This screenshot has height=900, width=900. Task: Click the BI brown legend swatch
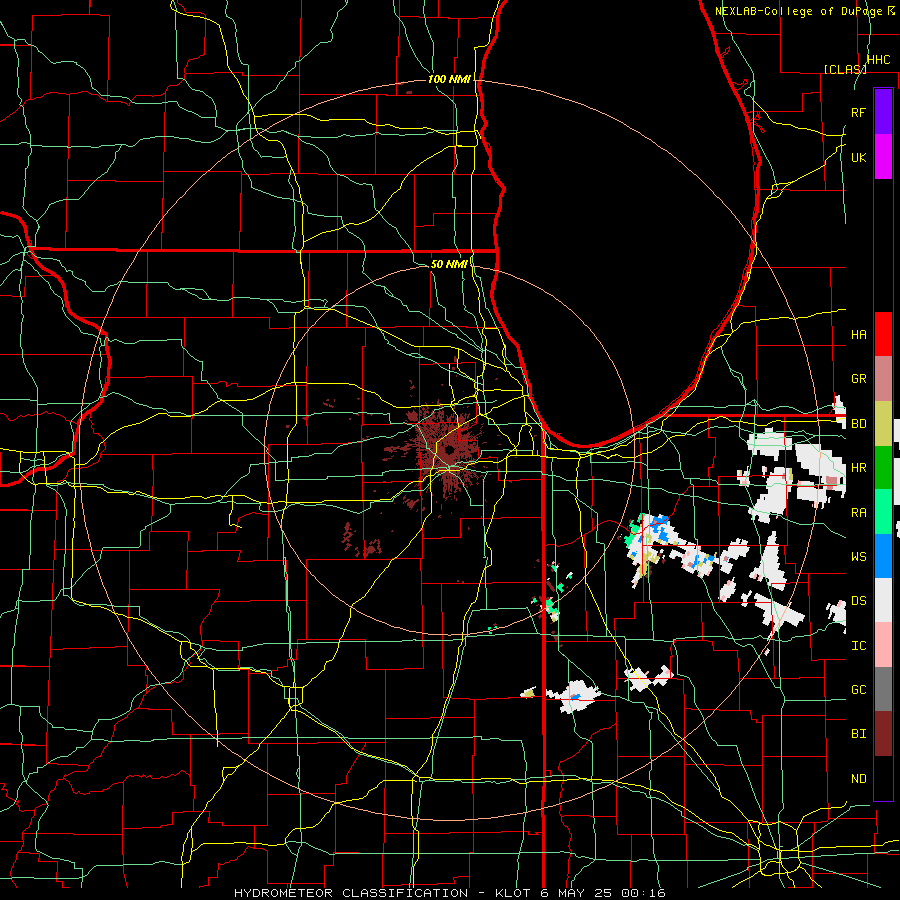coord(883,734)
